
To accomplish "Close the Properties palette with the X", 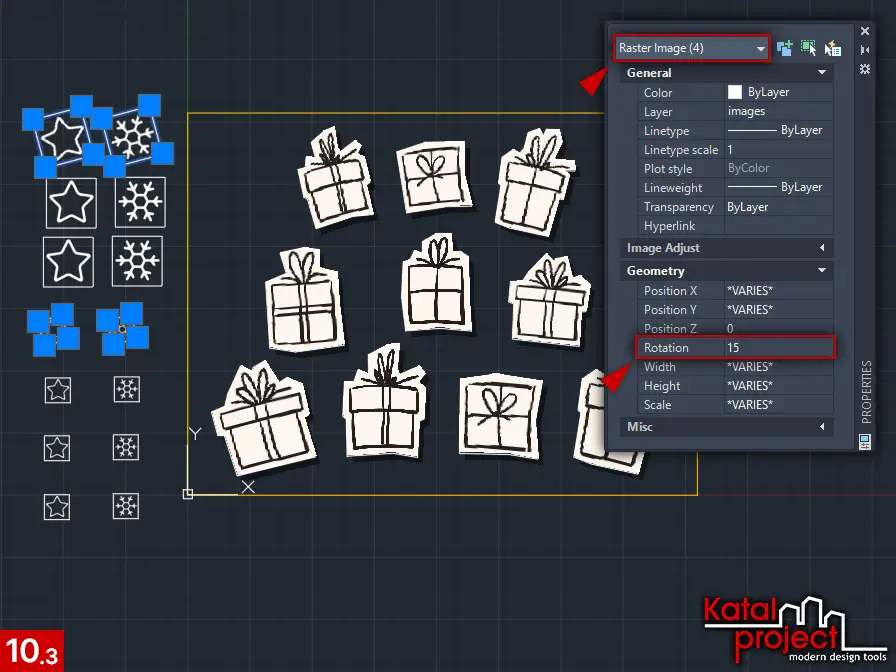I will click(865, 31).
